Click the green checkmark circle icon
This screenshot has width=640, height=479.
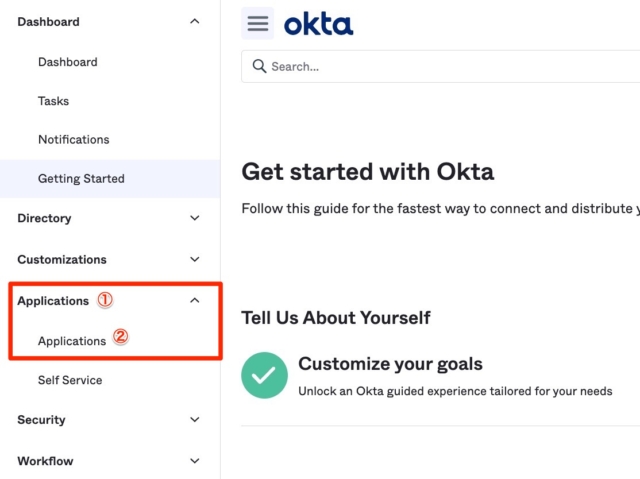264,375
